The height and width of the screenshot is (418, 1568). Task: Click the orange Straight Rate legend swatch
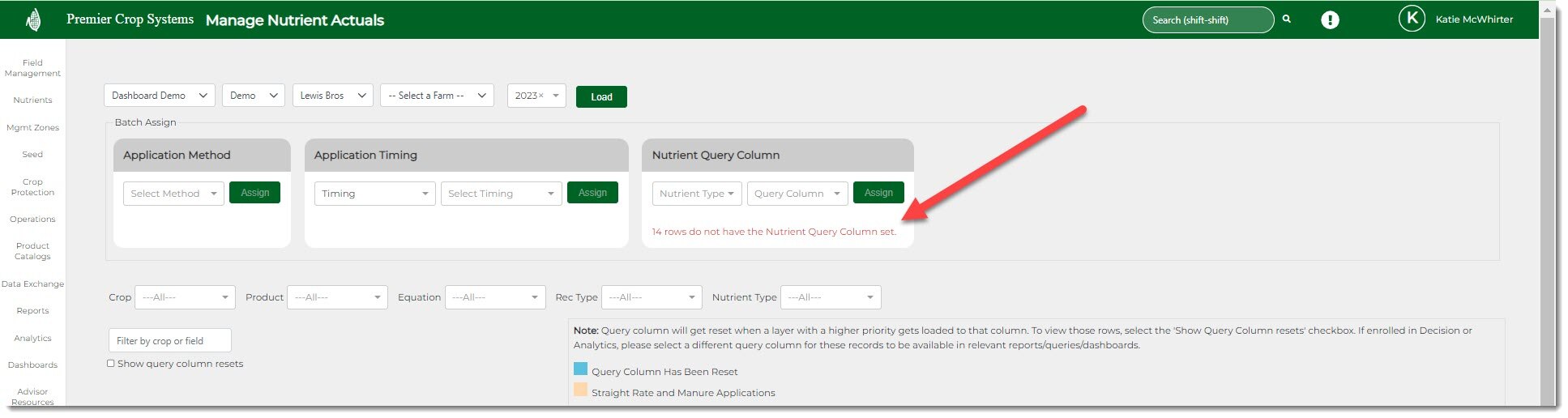[580, 390]
